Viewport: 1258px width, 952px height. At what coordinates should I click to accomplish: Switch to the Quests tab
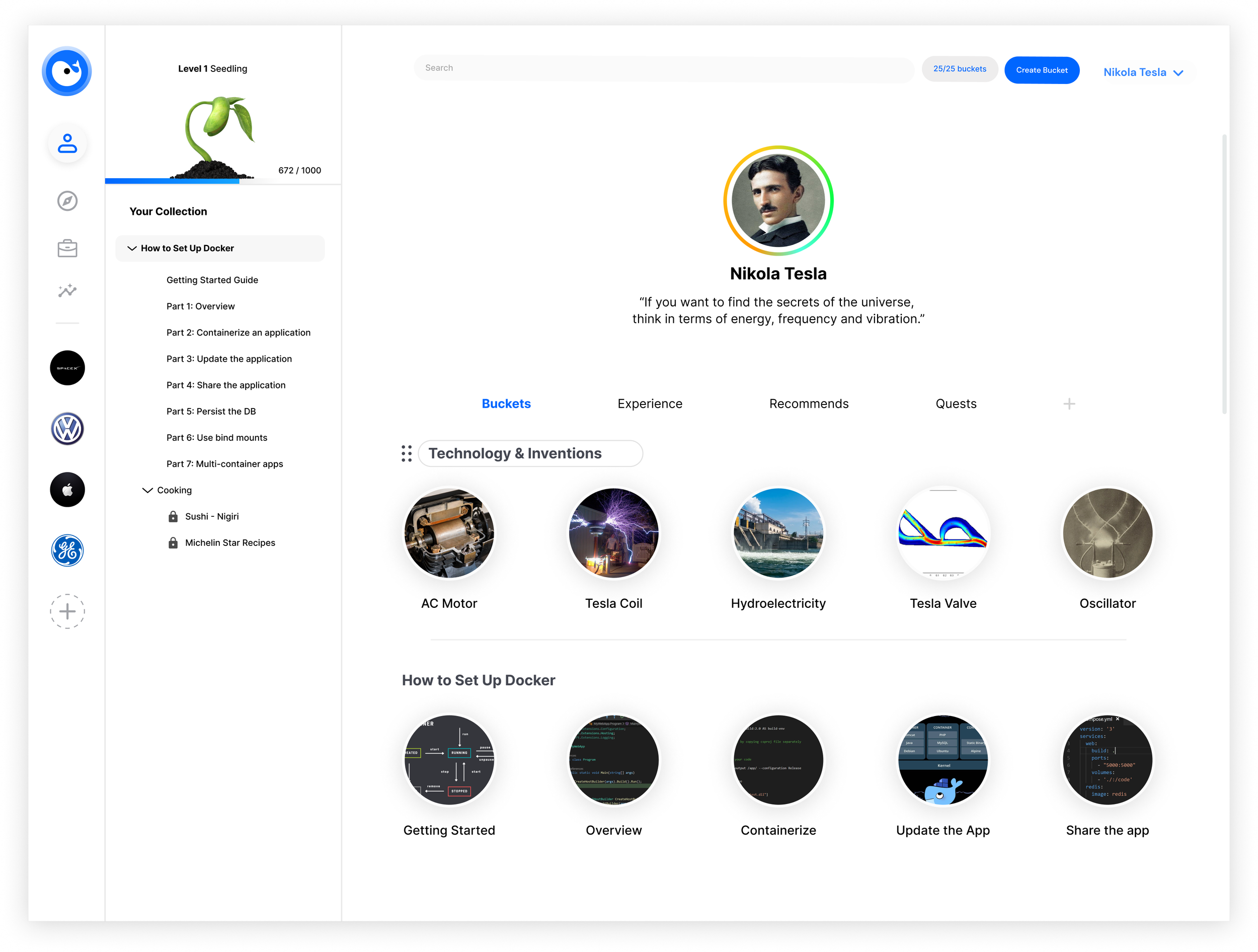click(x=956, y=404)
